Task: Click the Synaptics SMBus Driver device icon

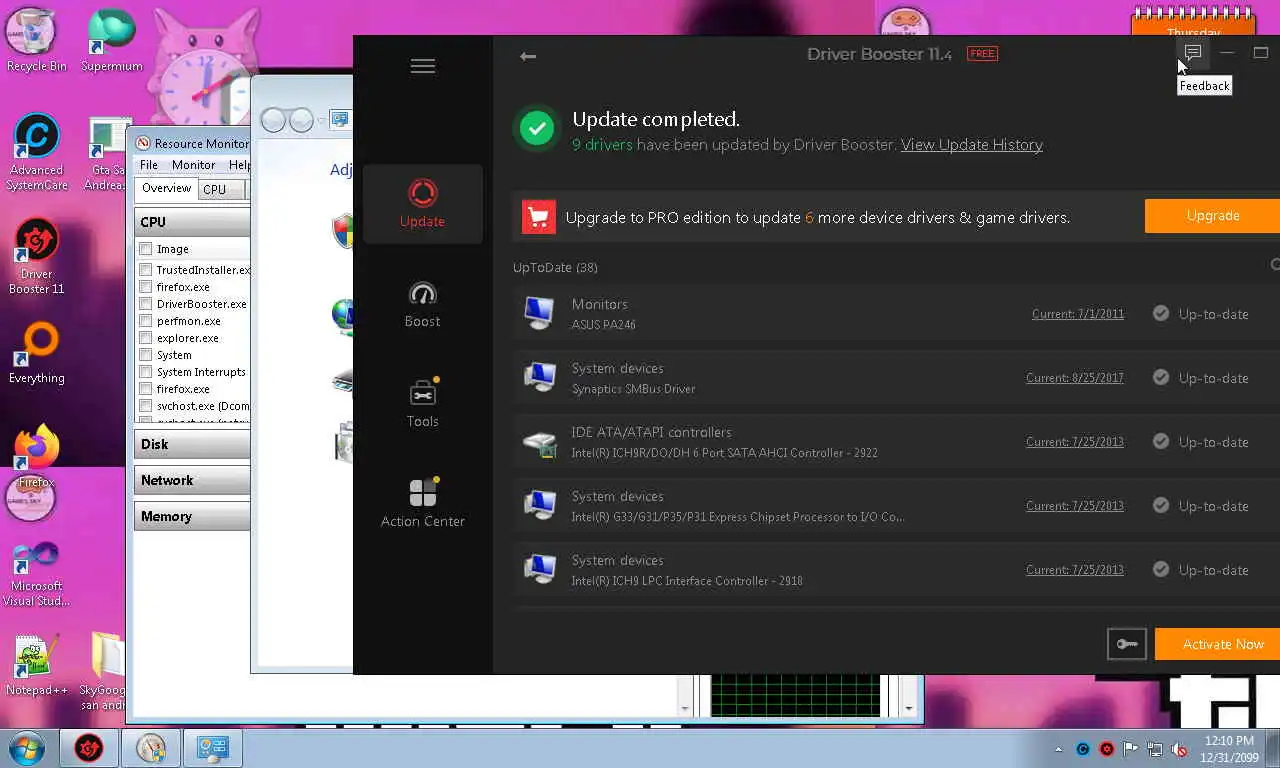Action: click(540, 377)
